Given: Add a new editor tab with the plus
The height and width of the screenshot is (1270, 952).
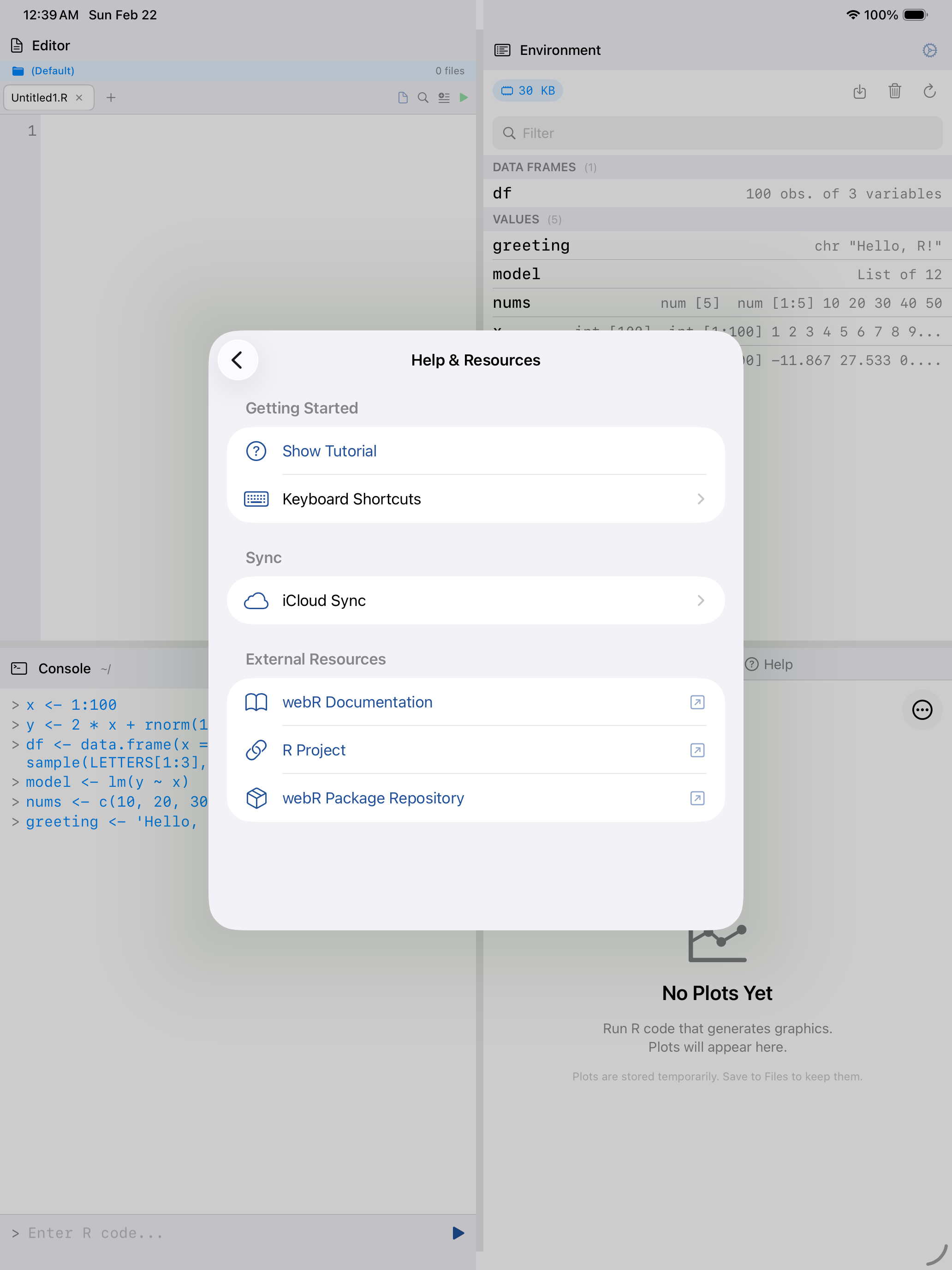Looking at the screenshot, I should (x=111, y=98).
